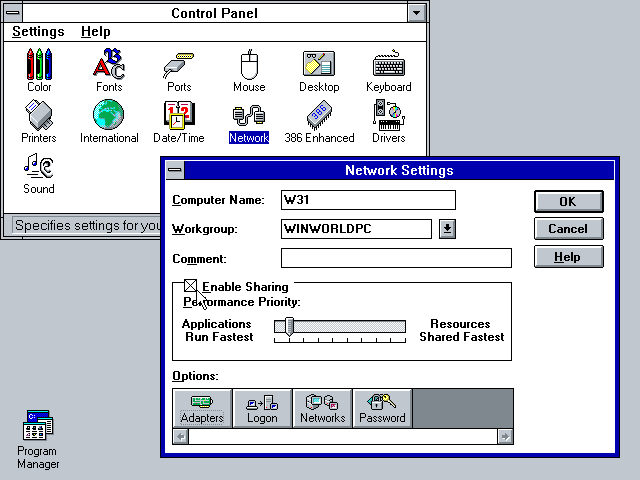The height and width of the screenshot is (480, 640).
Task: Click the Help button in Network Settings
Action: coord(569,257)
